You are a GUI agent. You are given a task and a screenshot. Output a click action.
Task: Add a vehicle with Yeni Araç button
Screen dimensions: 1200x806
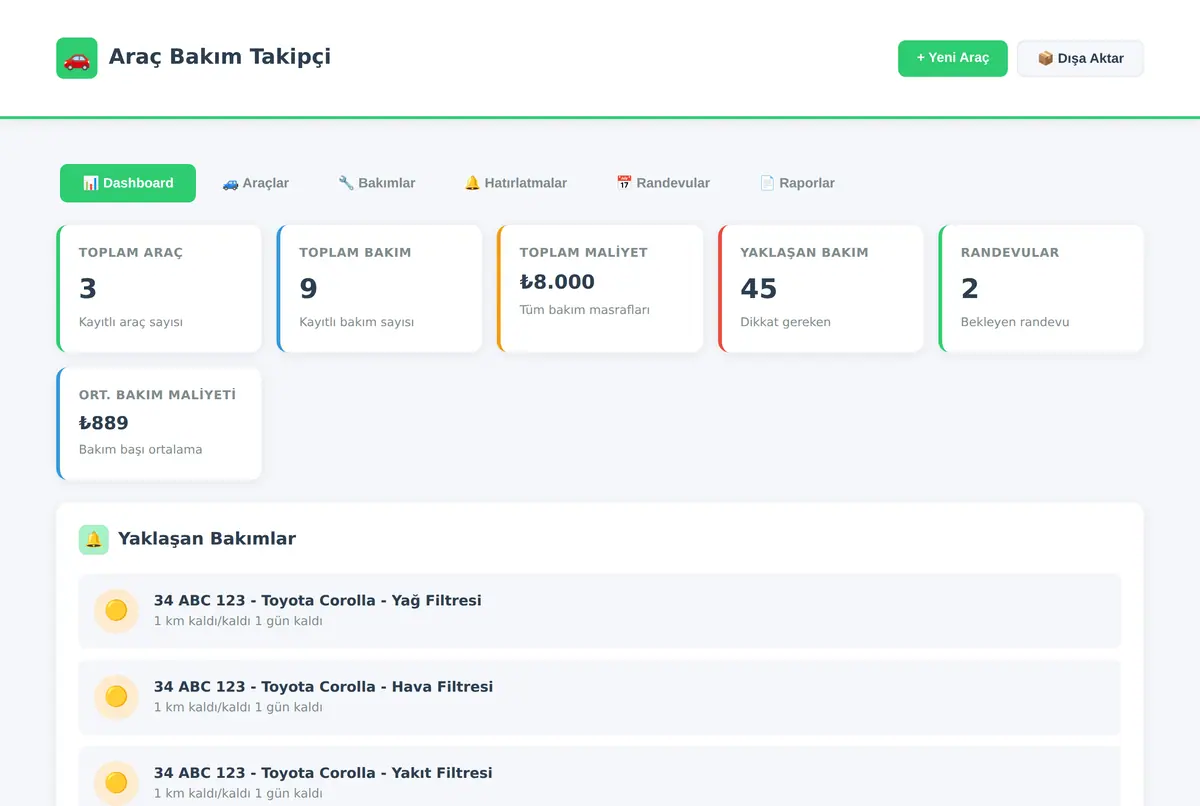click(x=953, y=58)
